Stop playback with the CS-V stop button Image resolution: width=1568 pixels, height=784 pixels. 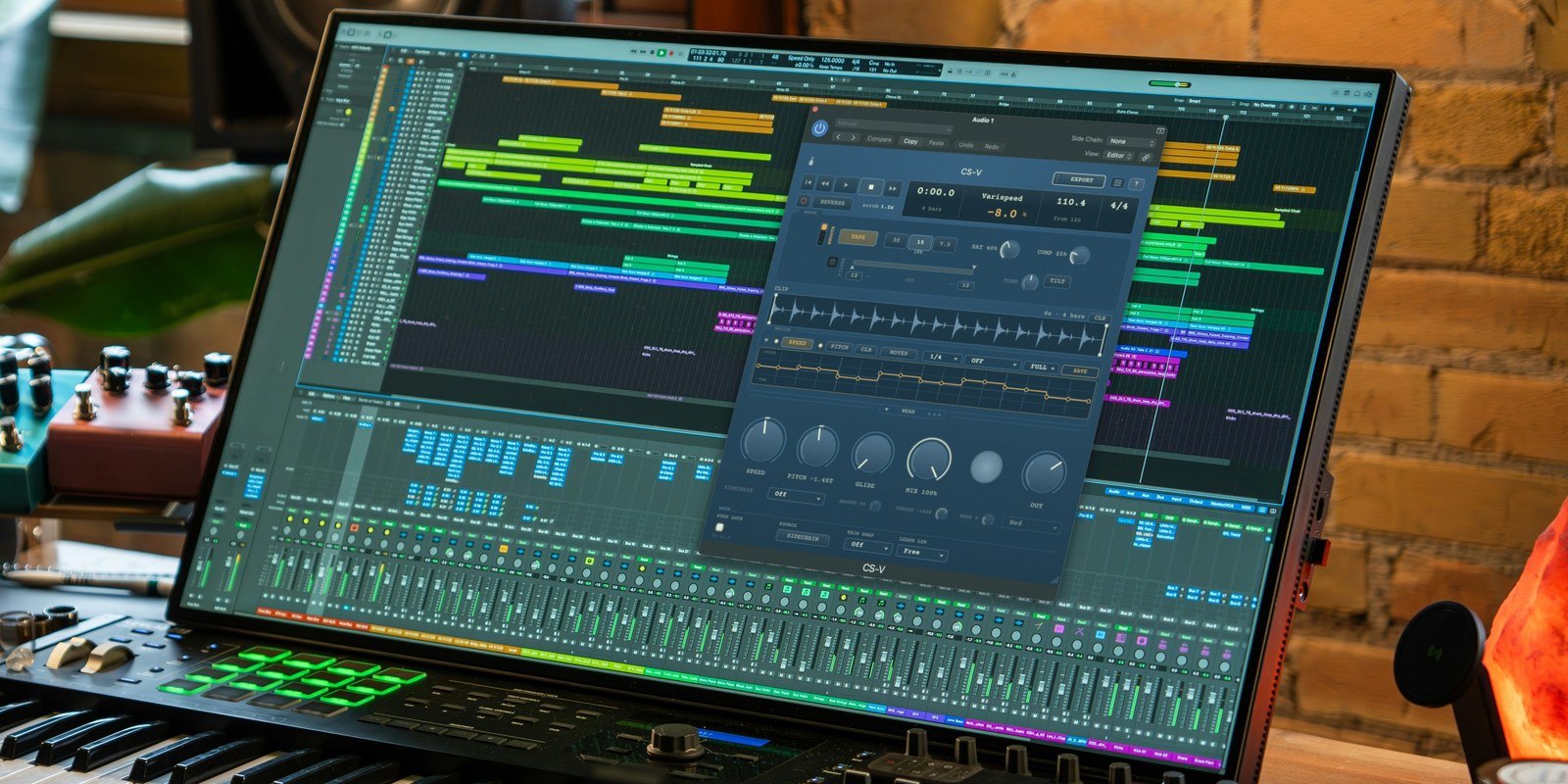pyautogui.click(x=870, y=186)
